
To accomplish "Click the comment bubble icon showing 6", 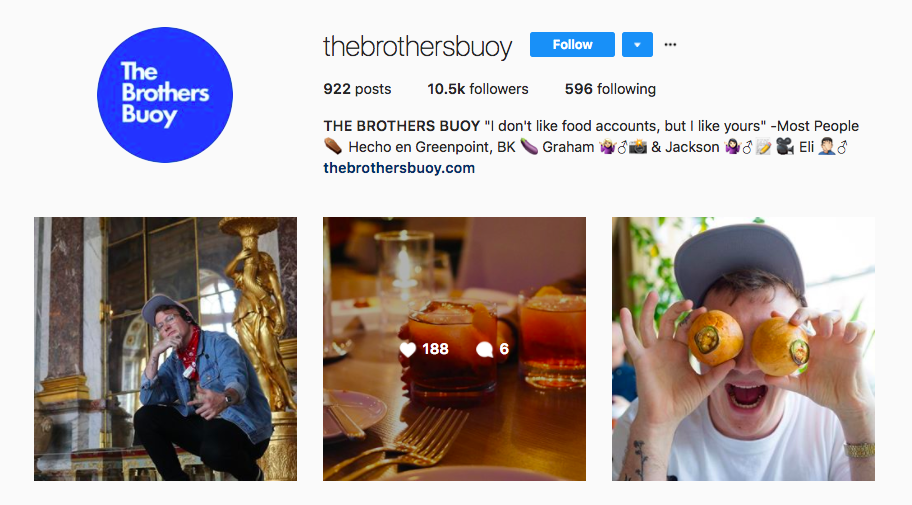I will pos(484,349).
